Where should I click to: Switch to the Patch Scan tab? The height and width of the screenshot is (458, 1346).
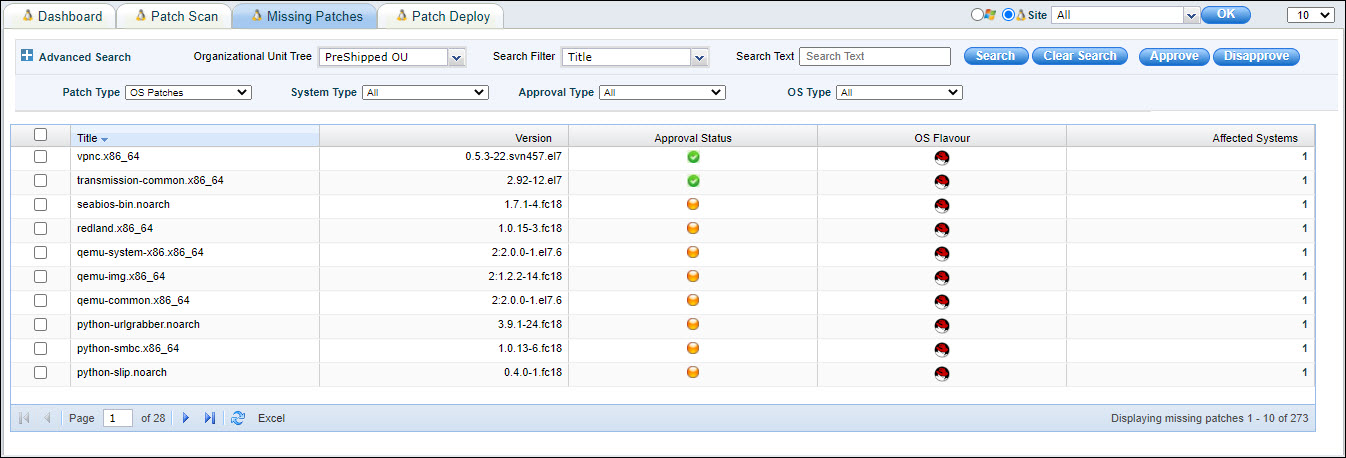tap(175, 16)
